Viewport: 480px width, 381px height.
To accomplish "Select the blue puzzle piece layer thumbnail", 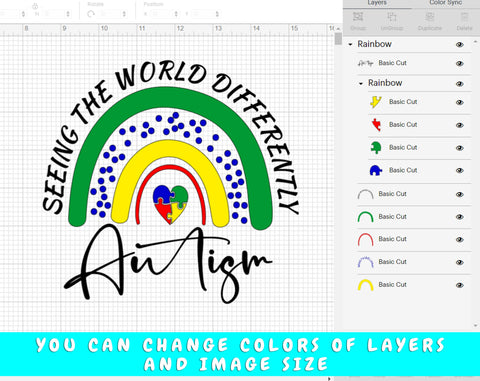I will [376, 170].
